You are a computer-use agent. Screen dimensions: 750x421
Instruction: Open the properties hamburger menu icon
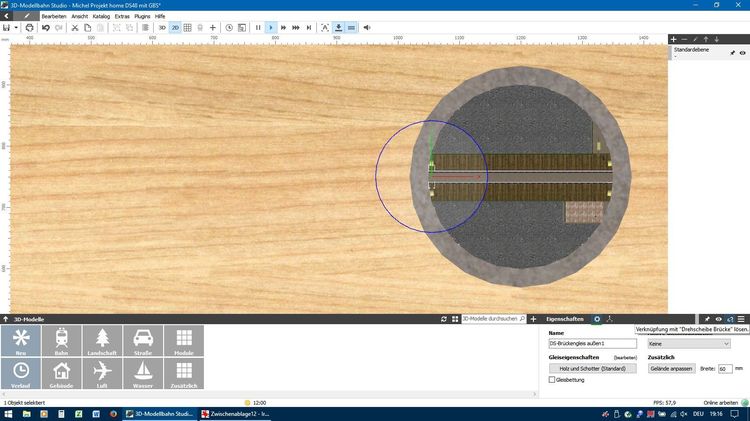pyautogui.click(x=741, y=319)
